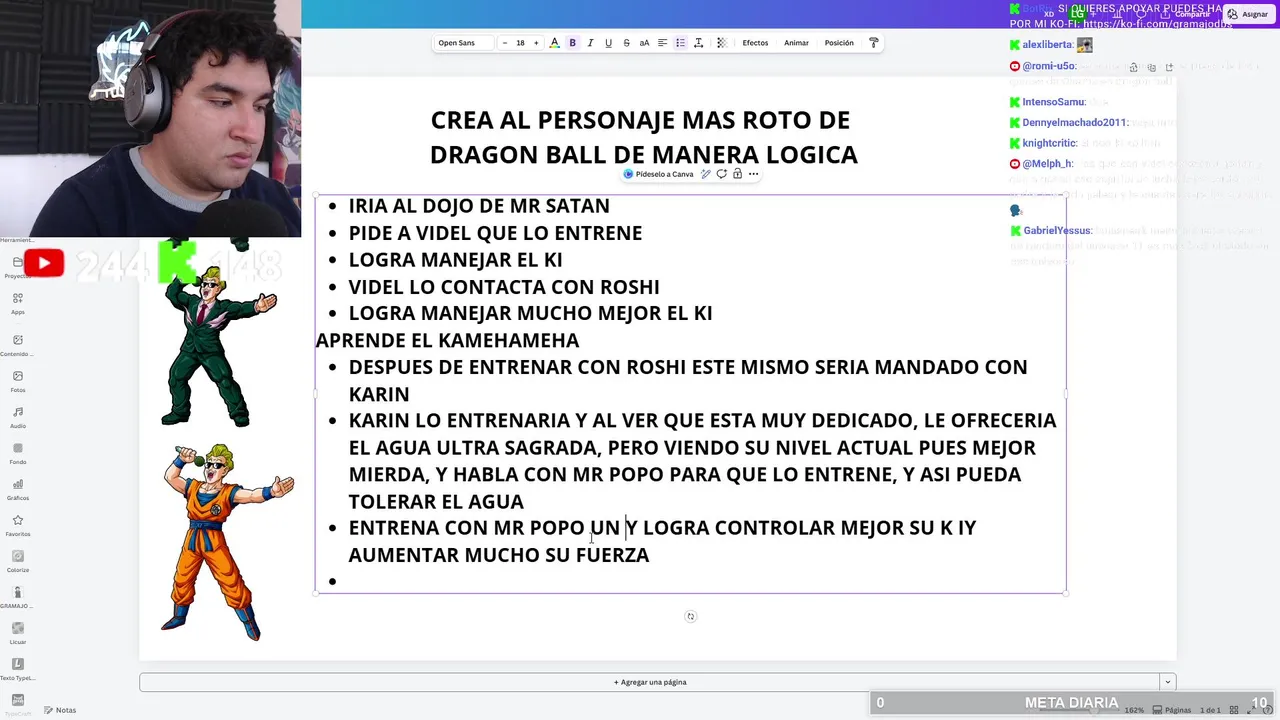Open the Audio sidebar panel

(x=18, y=418)
